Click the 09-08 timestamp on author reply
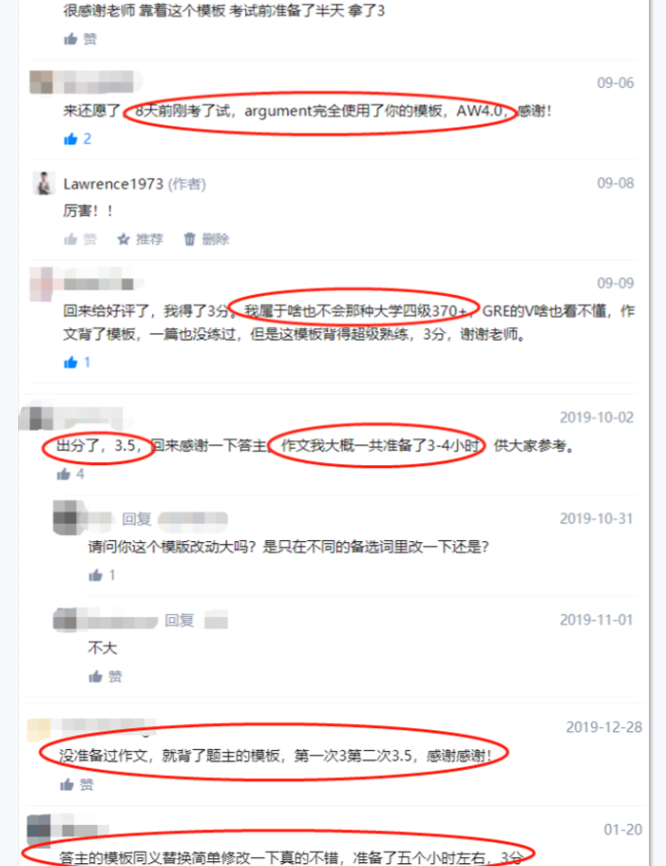 coord(615,183)
